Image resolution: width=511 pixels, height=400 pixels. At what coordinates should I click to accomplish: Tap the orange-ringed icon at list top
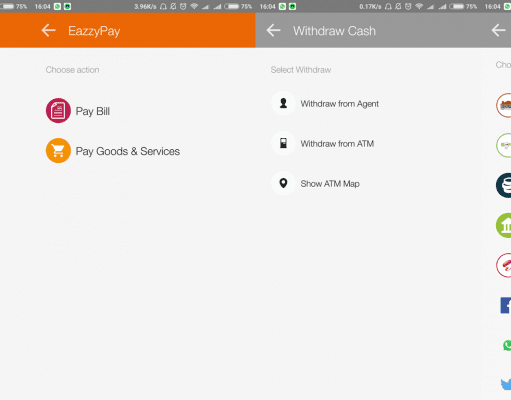coord(504,105)
